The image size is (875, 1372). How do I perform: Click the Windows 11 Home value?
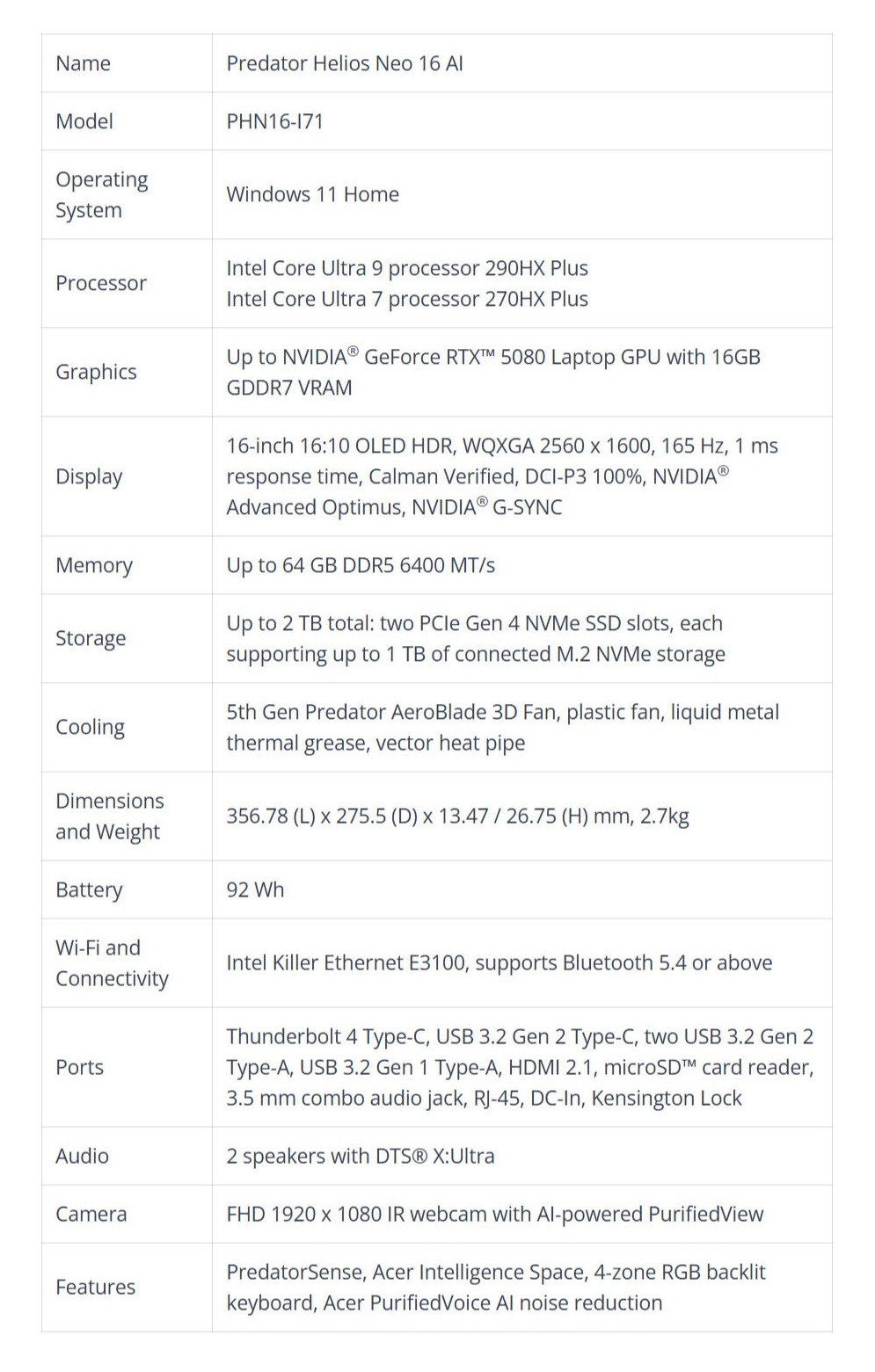click(312, 194)
